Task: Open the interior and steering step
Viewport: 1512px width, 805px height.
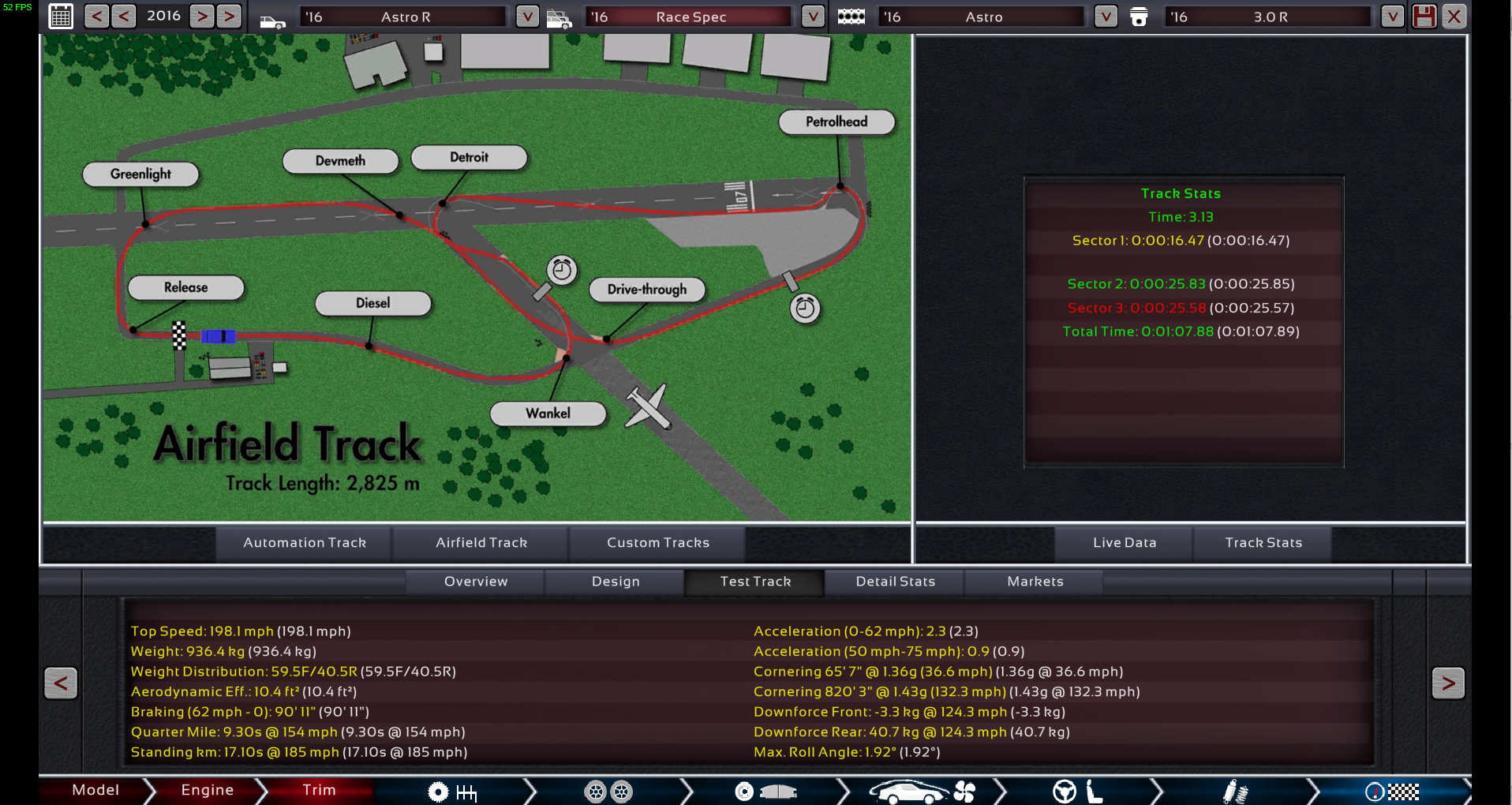Action: click(1077, 792)
